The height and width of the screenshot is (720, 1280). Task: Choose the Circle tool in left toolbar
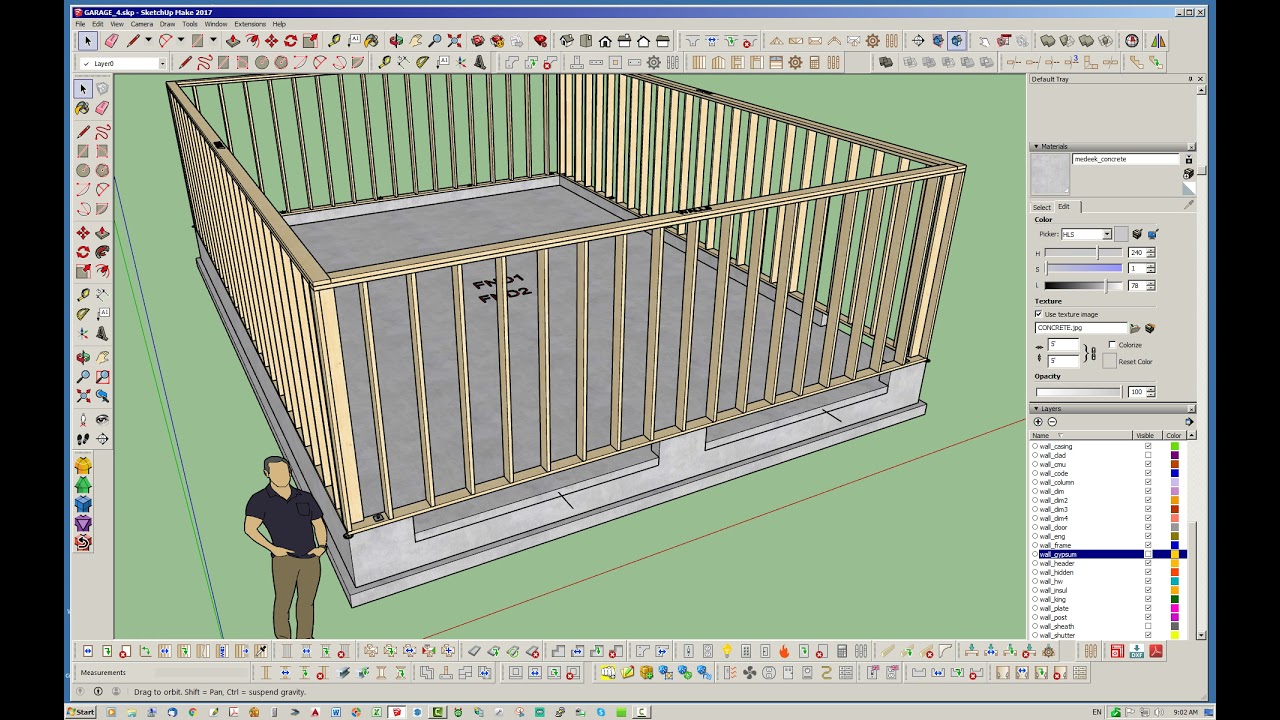[x=83, y=170]
